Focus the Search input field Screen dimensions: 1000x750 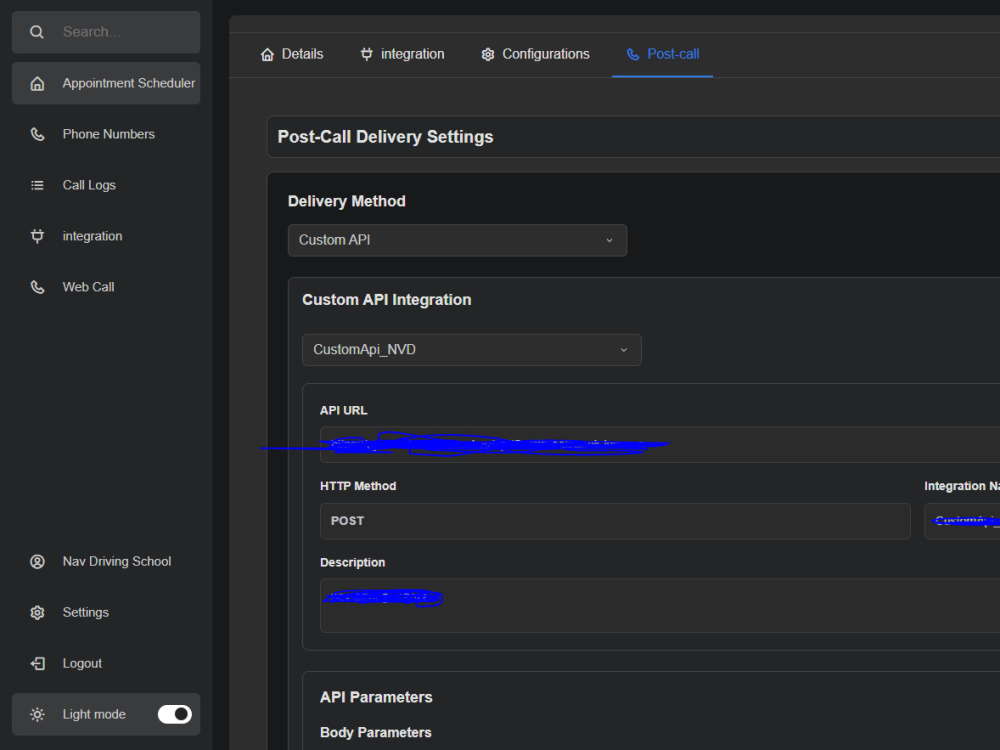pos(106,32)
